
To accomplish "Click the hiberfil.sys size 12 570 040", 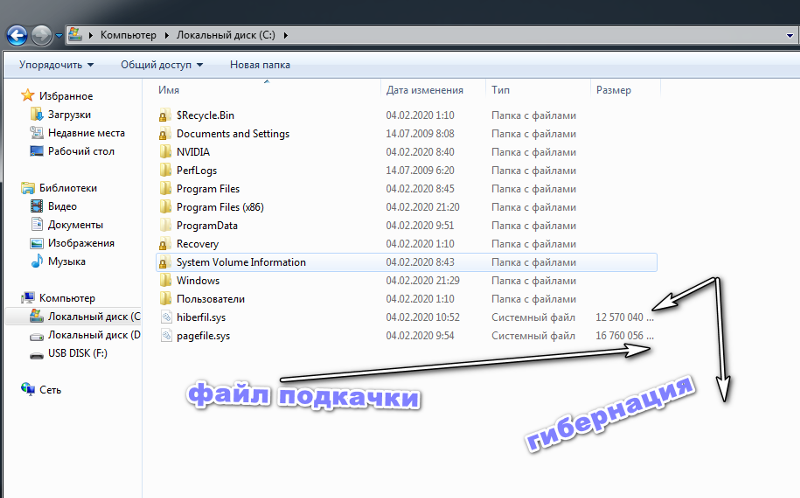I will tap(624, 317).
